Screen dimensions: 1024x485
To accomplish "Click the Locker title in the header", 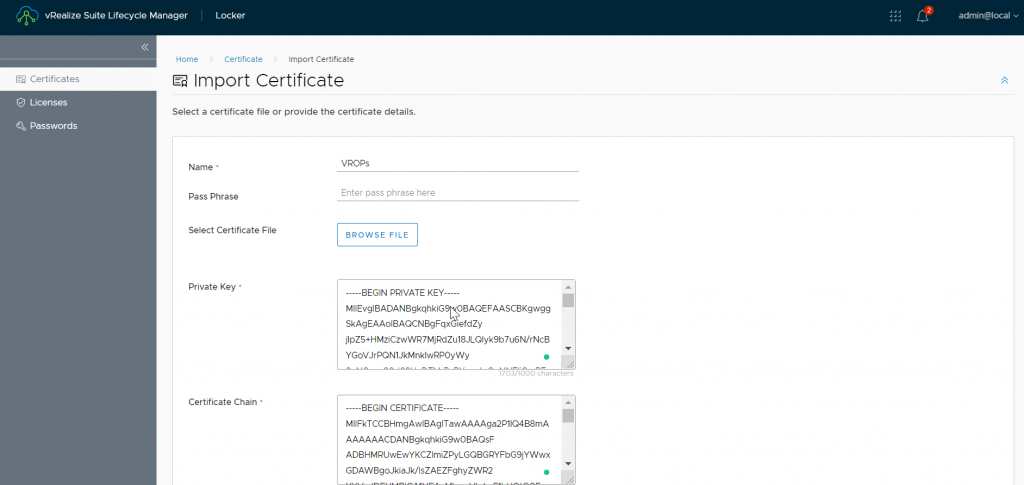I will tap(231, 16).
